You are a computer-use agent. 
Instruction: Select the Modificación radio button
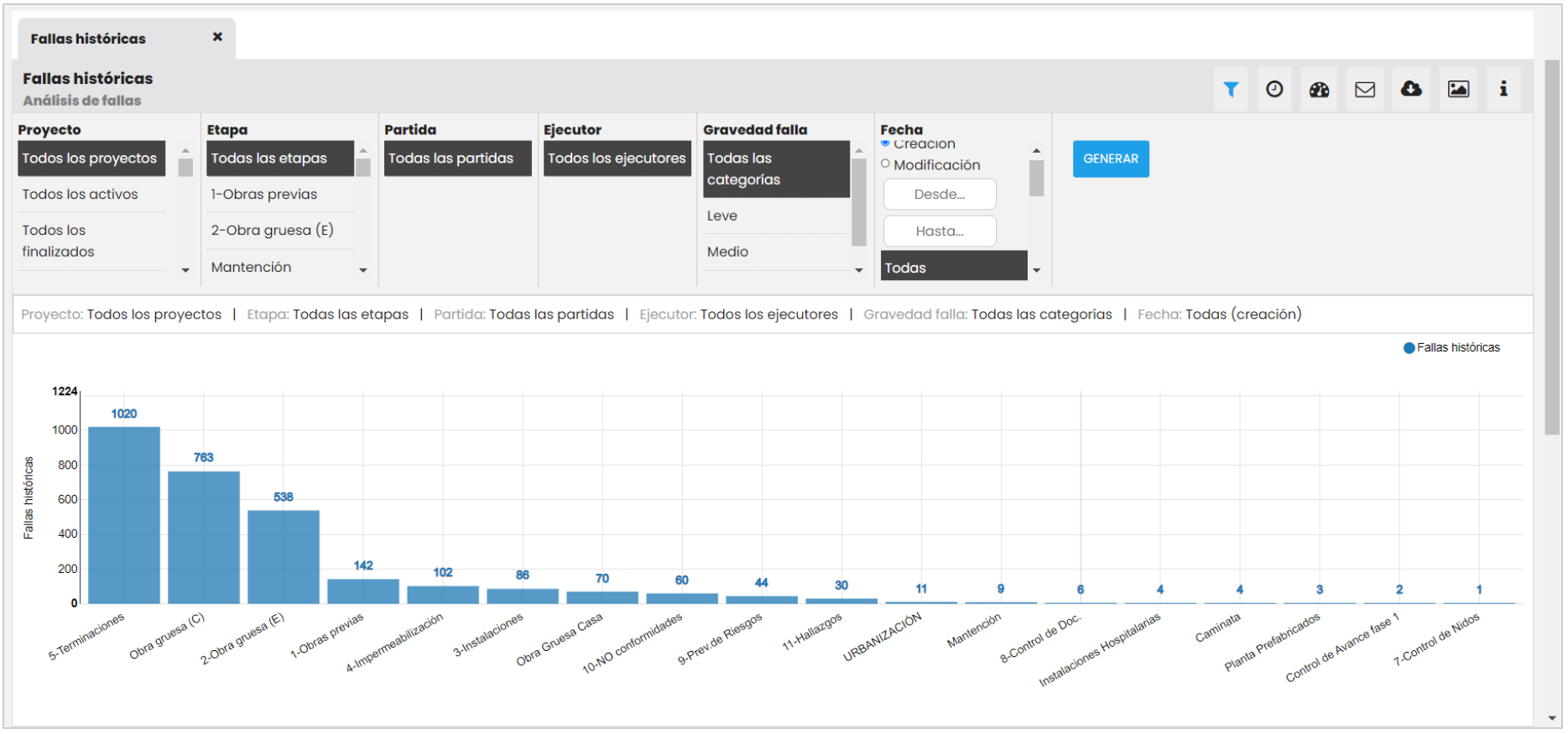click(x=885, y=164)
